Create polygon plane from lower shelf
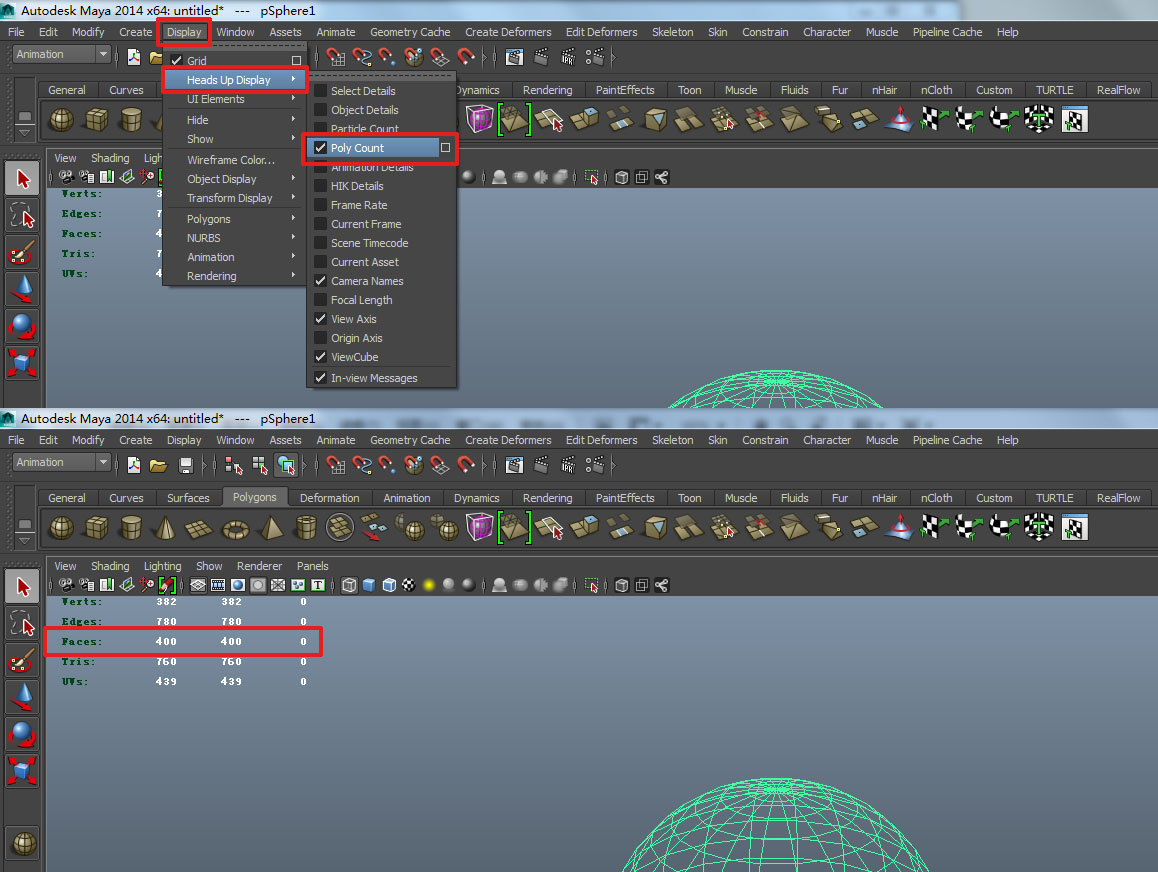The image size is (1158, 872). [199, 528]
